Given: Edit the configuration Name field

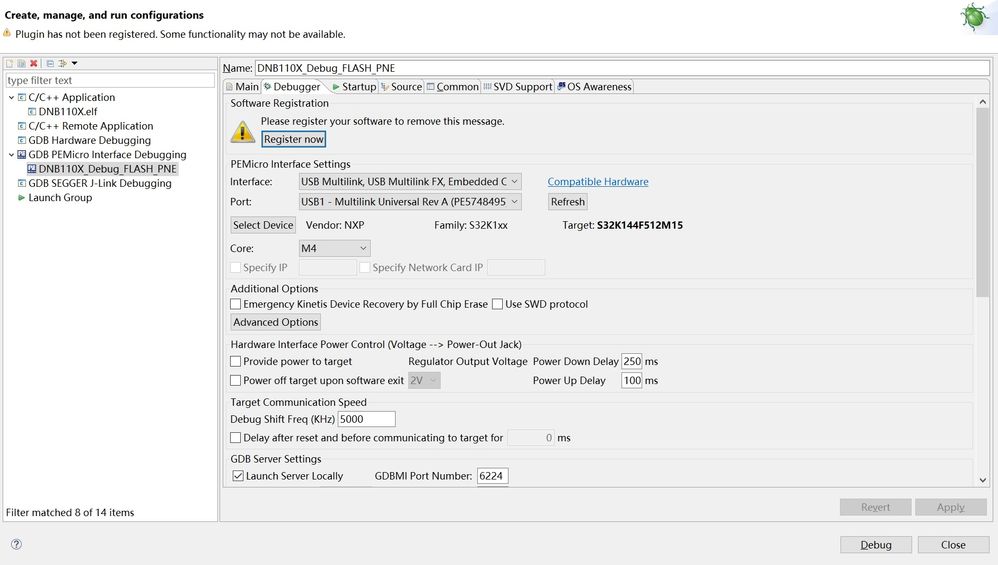Looking at the screenshot, I should [622, 68].
